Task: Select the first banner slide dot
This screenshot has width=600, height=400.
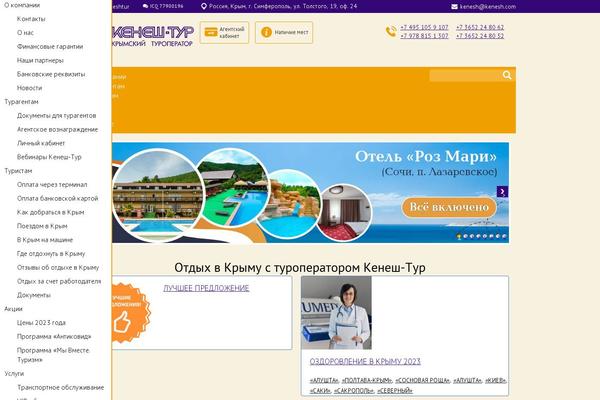Action: [x=459, y=237]
